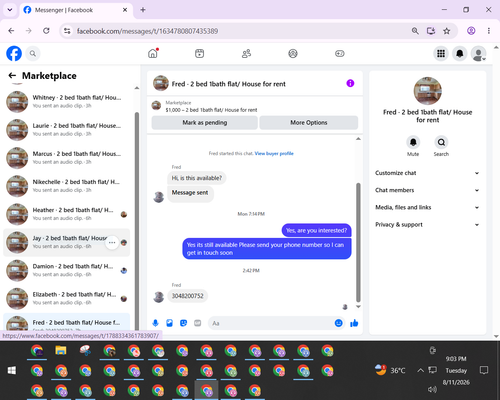Image resolution: width=500 pixels, height=400 pixels.
Task: Click the chat list vertical scrollbar
Action: [x=137, y=220]
